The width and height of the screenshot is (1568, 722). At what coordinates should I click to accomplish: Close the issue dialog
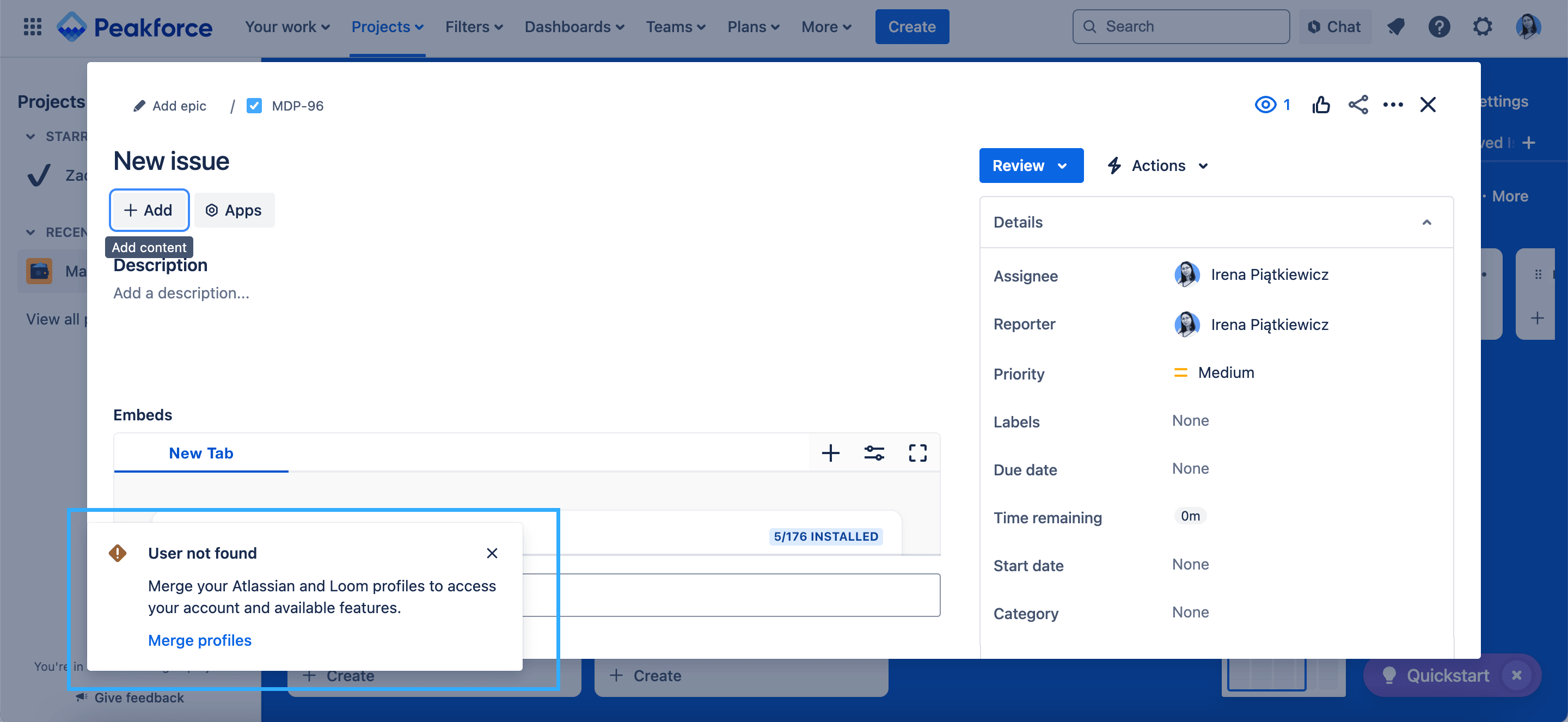click(1428, 105)
